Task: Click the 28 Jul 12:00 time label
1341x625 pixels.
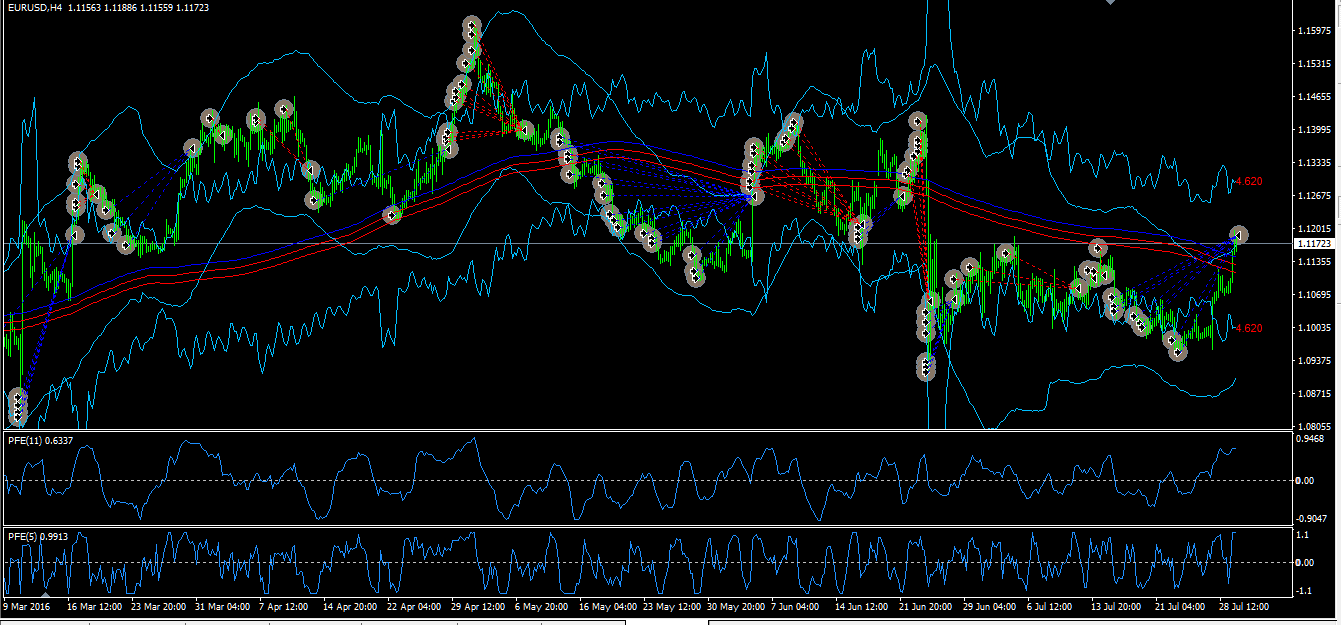Action: click(1246, 606)
